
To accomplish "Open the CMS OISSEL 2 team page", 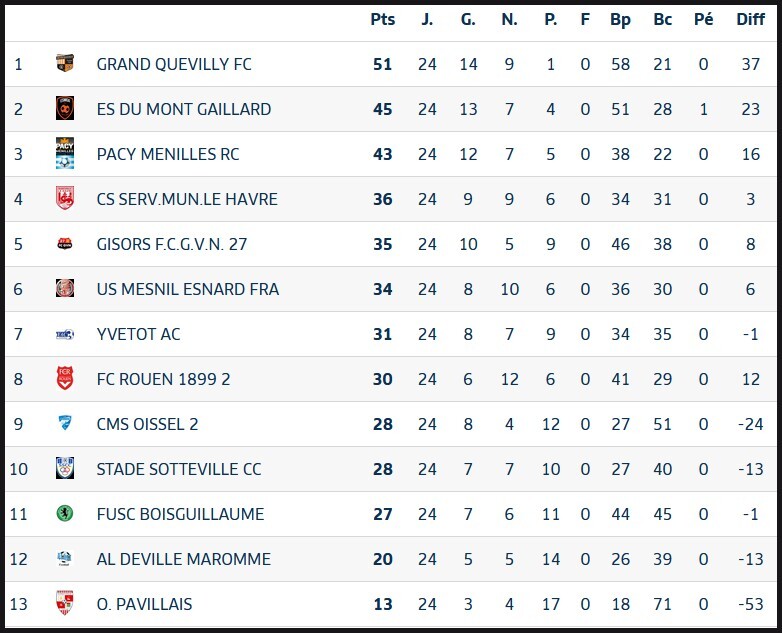I will 147,424.
